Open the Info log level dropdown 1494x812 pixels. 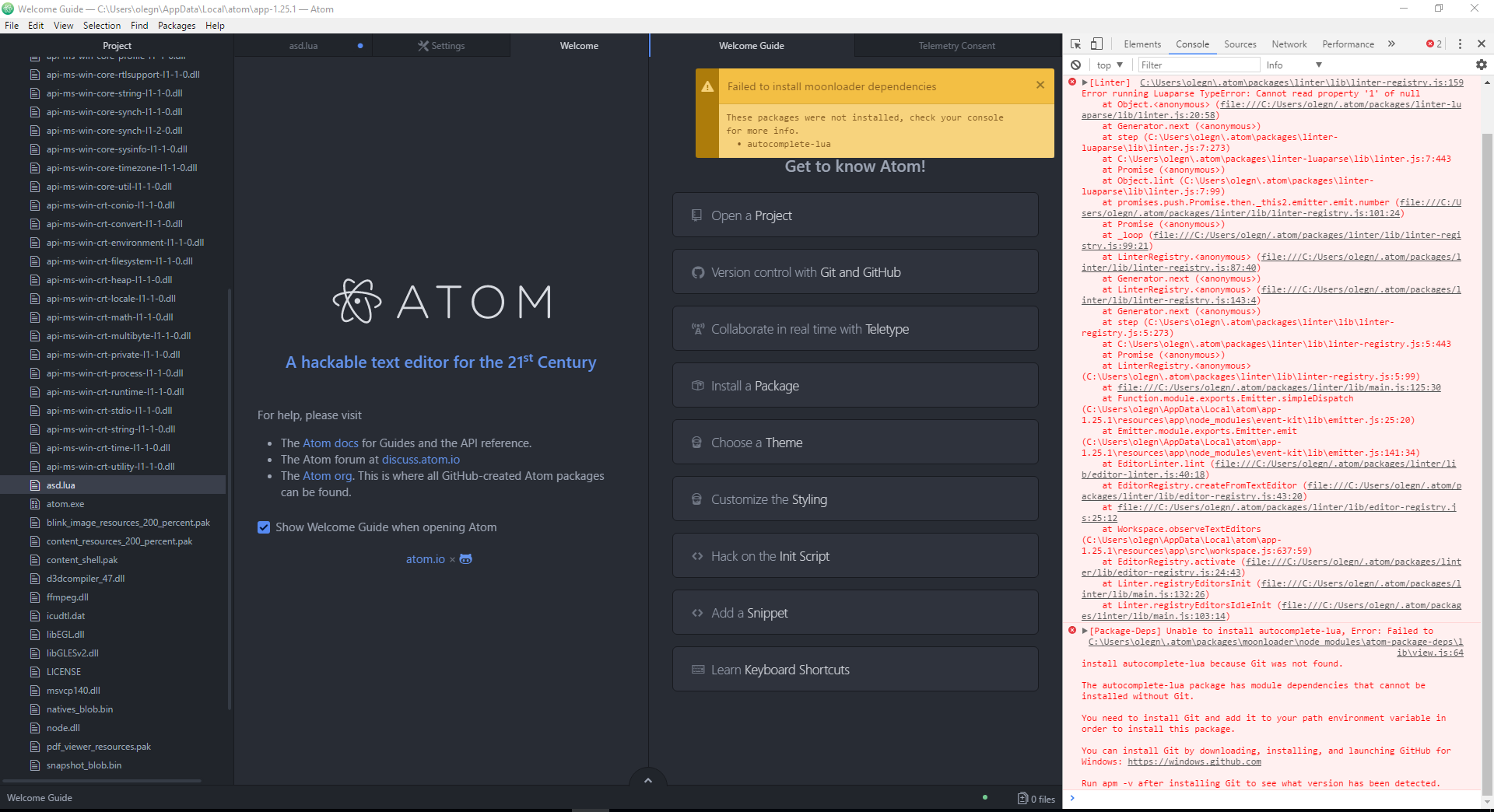1294,65
